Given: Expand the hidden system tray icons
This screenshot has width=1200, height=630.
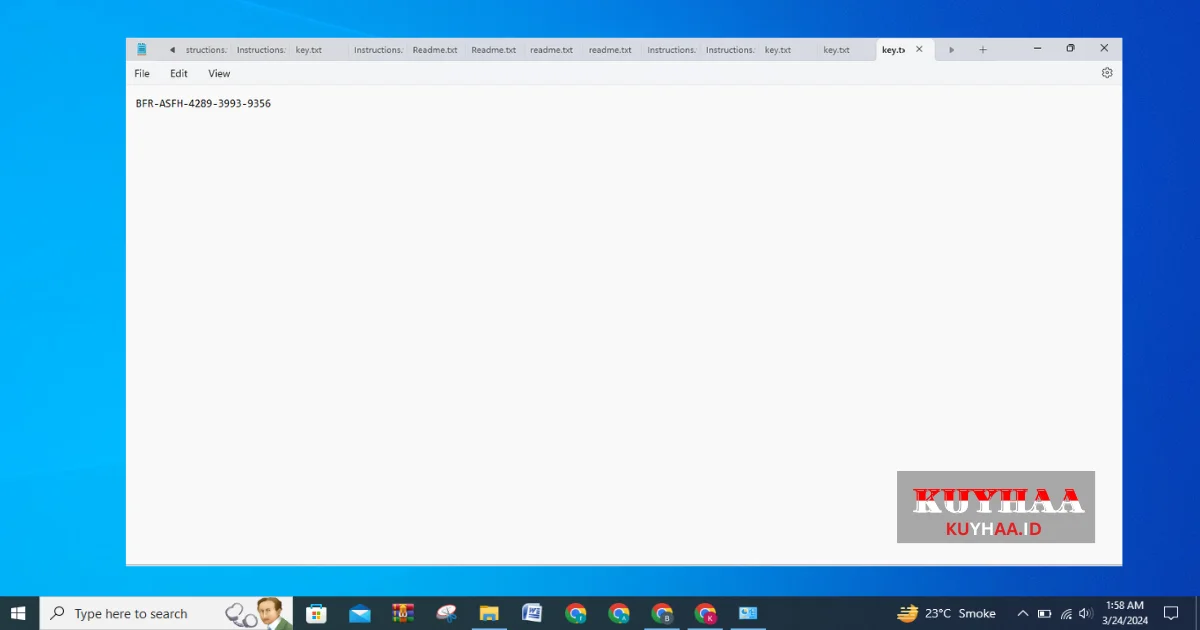Looking at the screenshot, I should pos(1022,613).
